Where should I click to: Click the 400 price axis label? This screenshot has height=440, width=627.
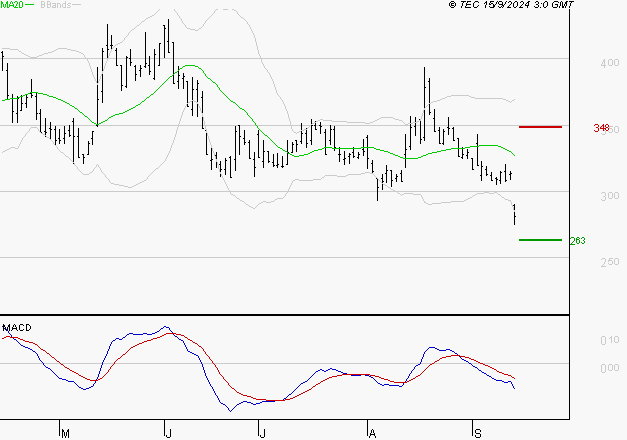(x=610, y=63)
